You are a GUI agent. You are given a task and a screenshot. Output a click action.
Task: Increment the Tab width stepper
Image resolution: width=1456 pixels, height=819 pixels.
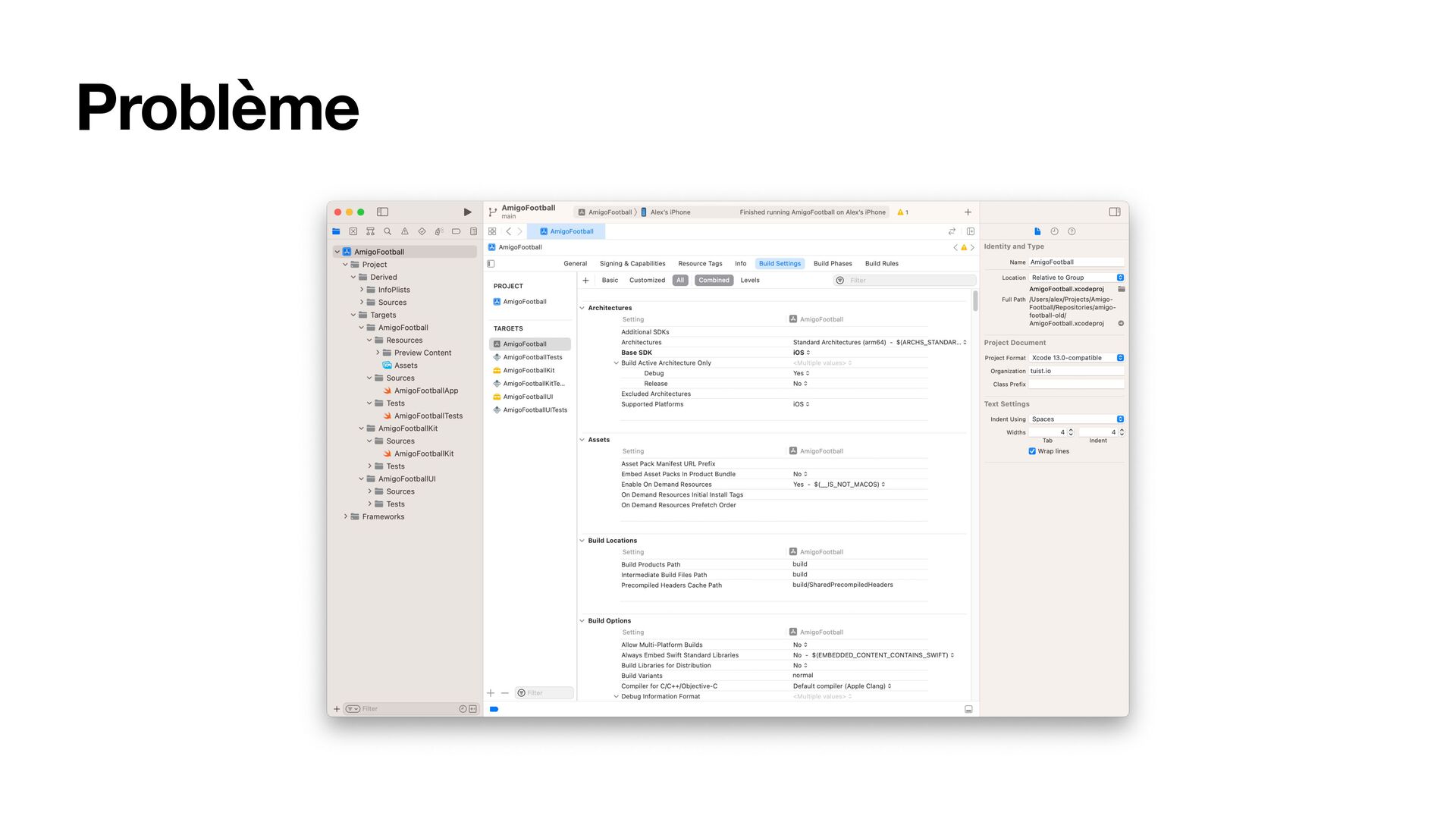[x=1071, y=430]
